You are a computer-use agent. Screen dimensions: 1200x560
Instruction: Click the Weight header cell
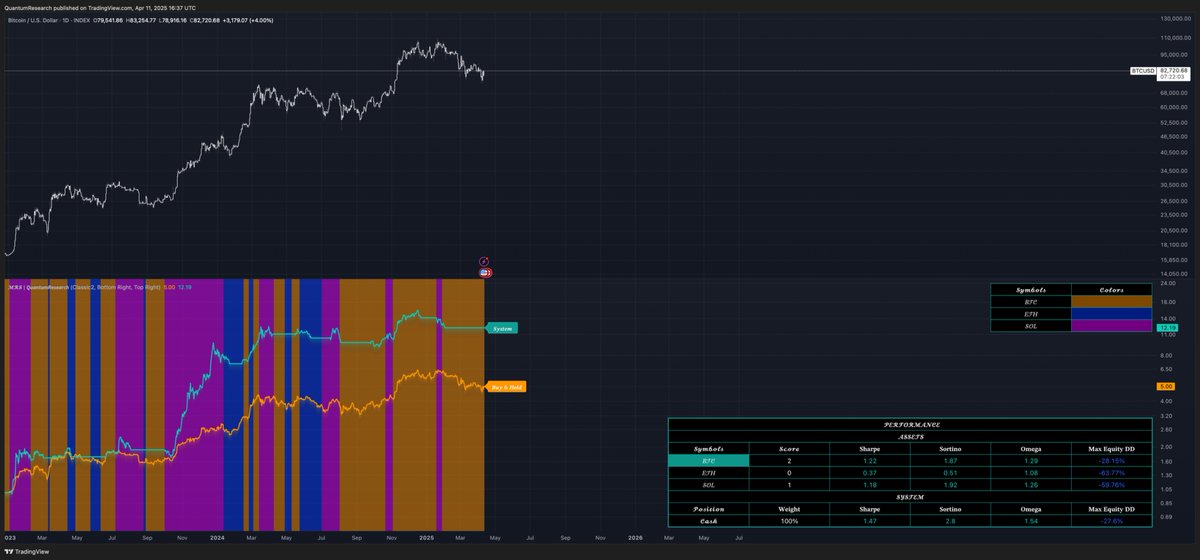click(788, 509)
